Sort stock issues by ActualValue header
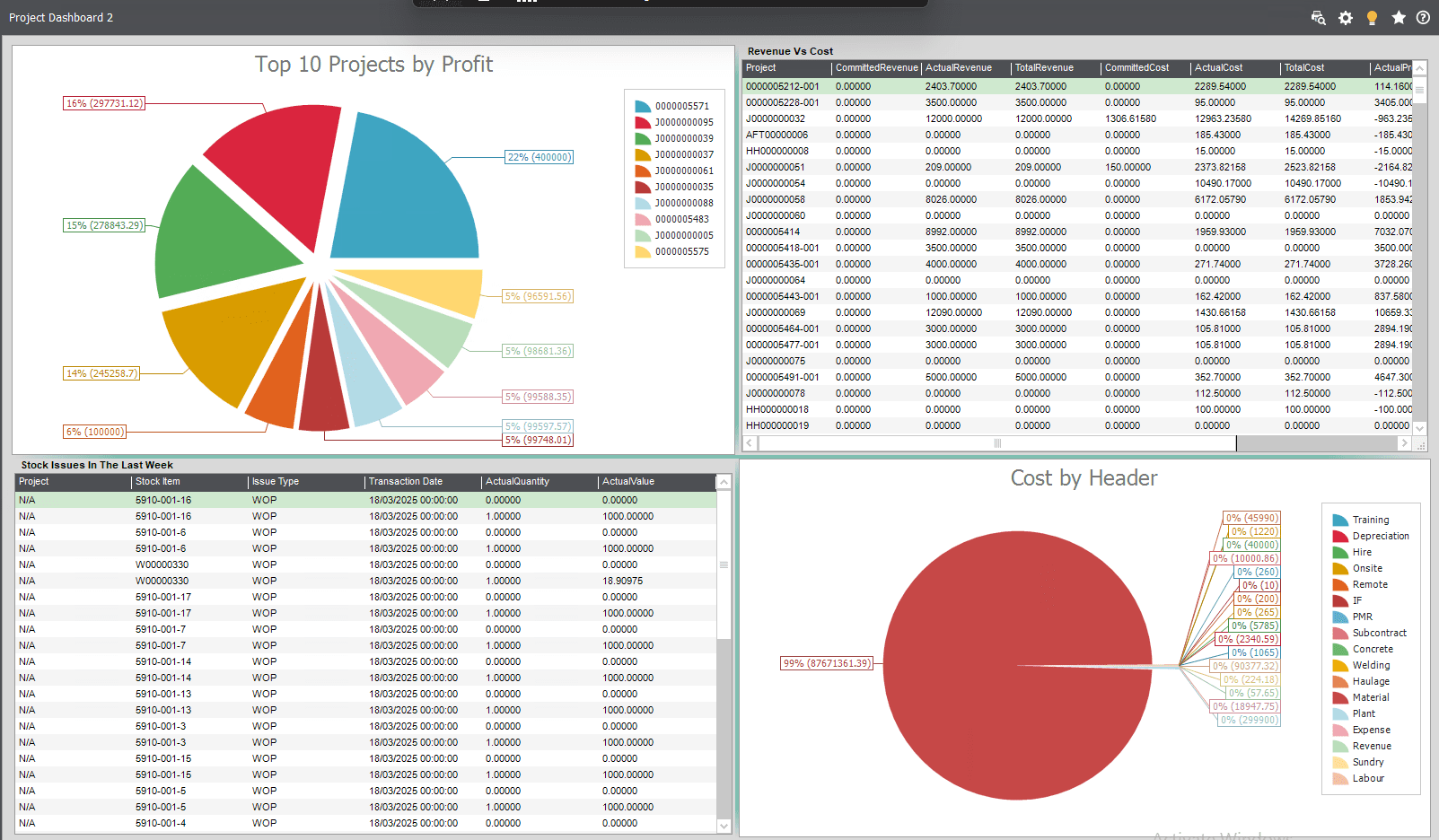This screenshot has height=840, width=1439. coord(657,482)
